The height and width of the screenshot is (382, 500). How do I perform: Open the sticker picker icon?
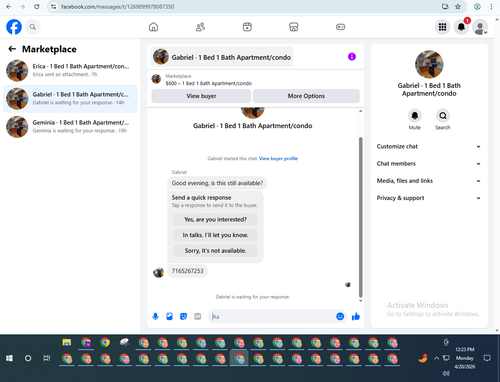click(183, 316)
